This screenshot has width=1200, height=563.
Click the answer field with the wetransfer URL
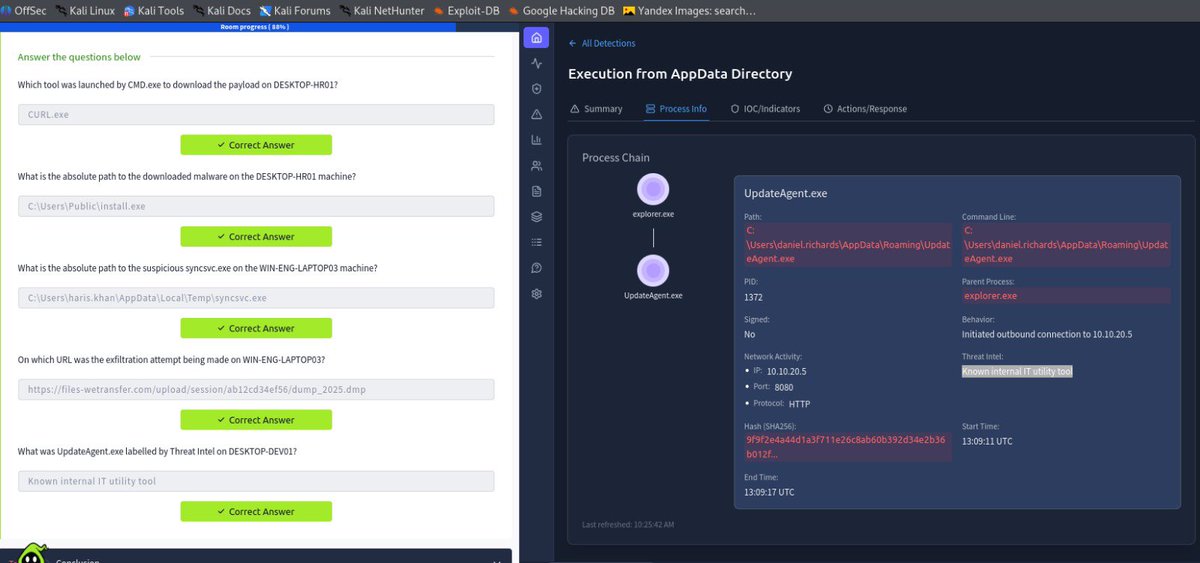pyautogui.click(x=256, y=390)
